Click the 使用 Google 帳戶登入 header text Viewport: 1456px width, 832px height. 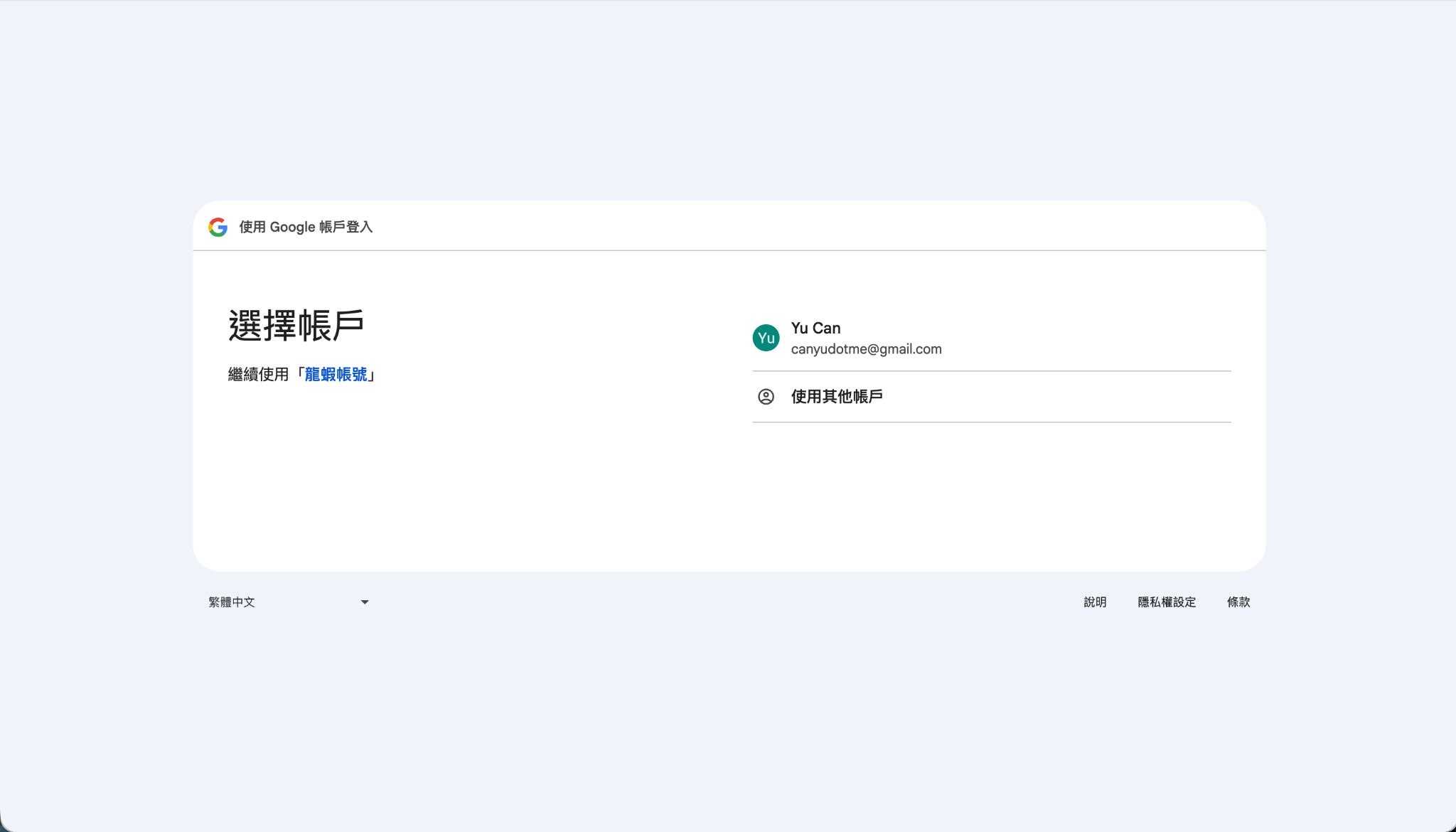click(306, 227)
